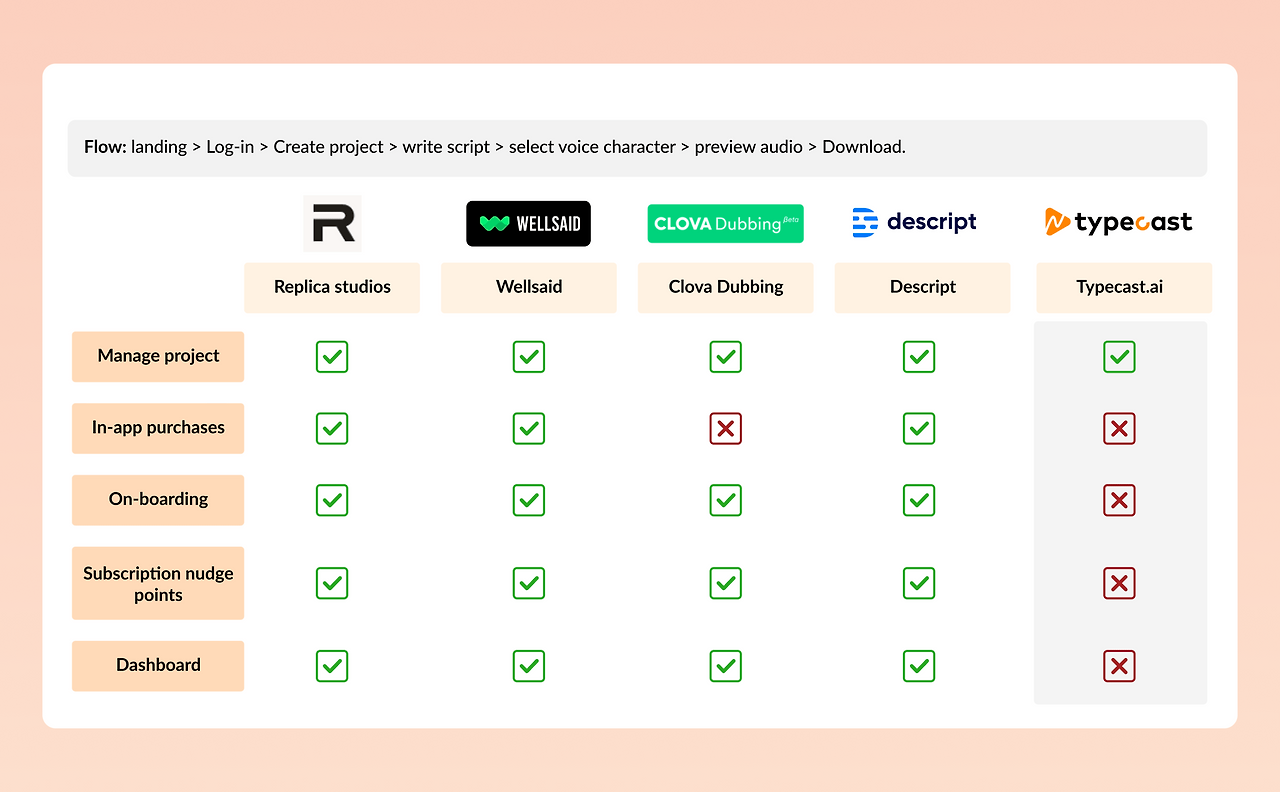Image resolution: width=1280 pixels, height=792 pixels.
Task: Click Typecast.ai In-app purchases red cross
Action: [1119, 429]
